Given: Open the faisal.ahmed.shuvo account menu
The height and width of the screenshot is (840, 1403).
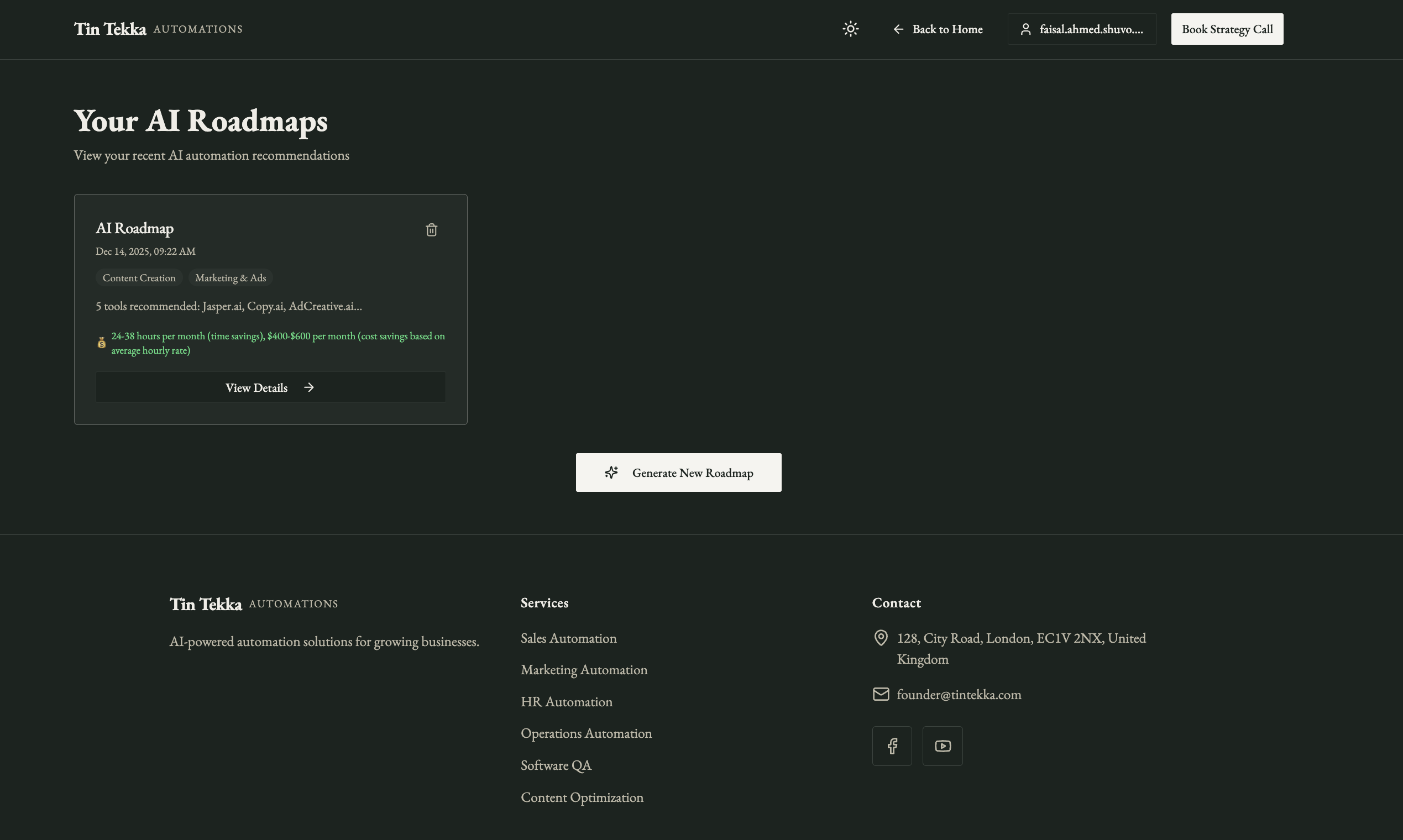Looking at the screenshot, I should coord(1081,29).
